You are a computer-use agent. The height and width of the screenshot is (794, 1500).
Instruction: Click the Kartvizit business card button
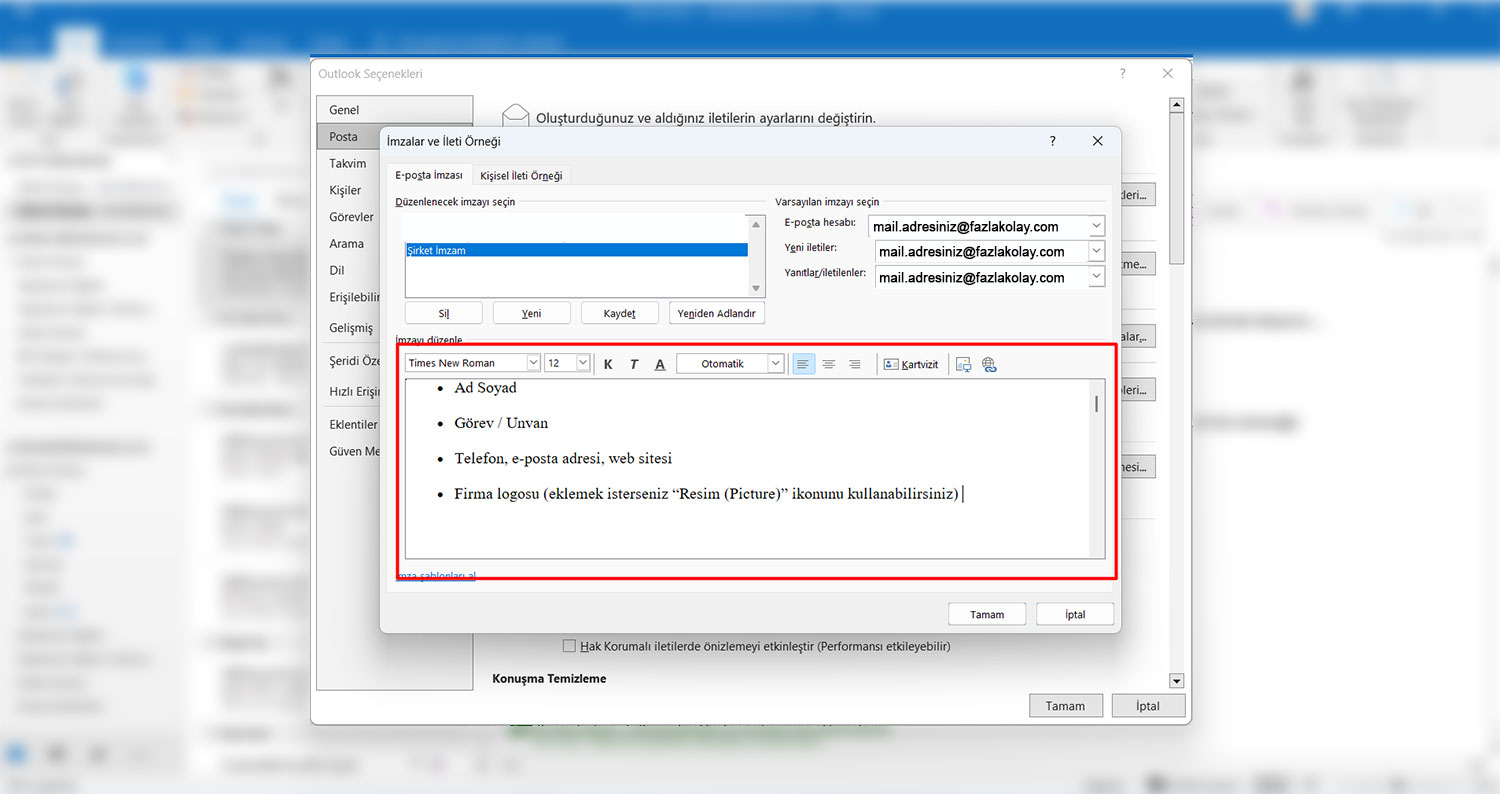(x=911, y=364)
